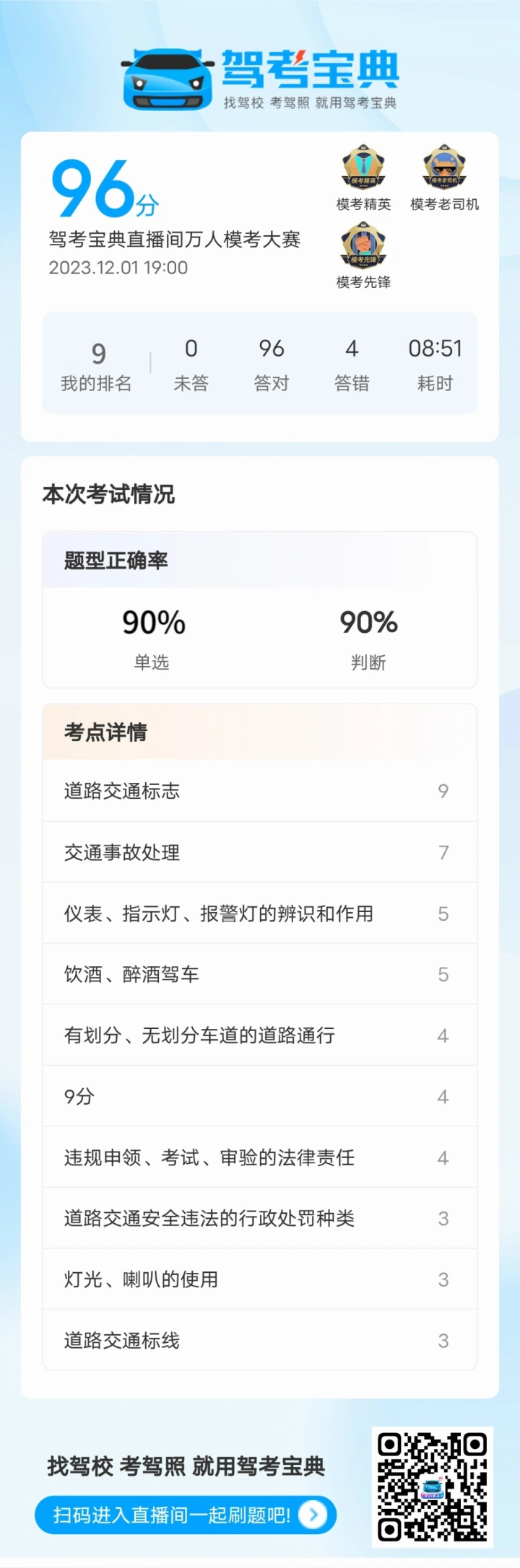Select the 单选 90% accuracy figure
Viewport: 520px width, 1568px height.
click(153, 623)
